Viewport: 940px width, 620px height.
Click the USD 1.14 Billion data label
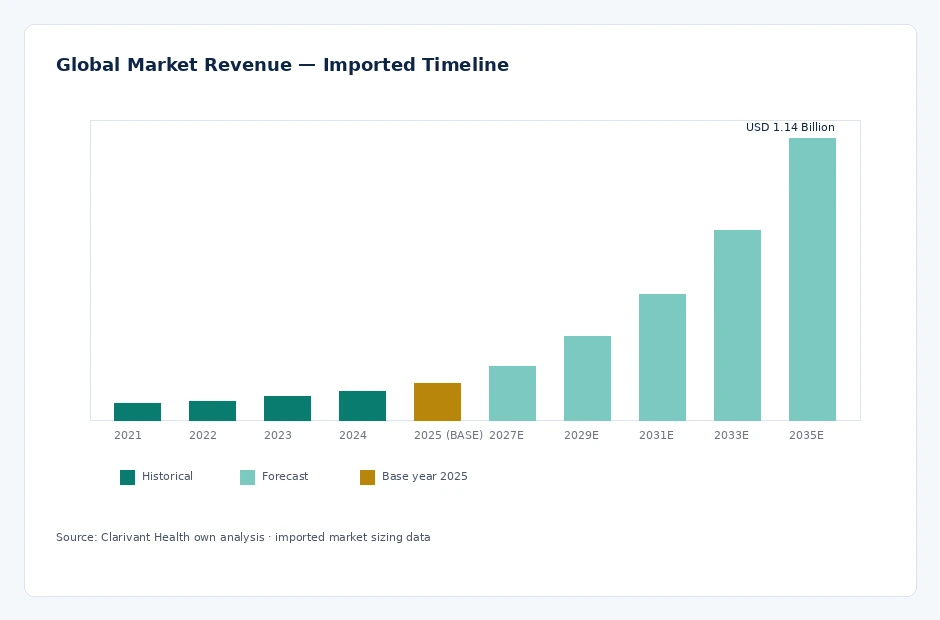pos(790,127)
